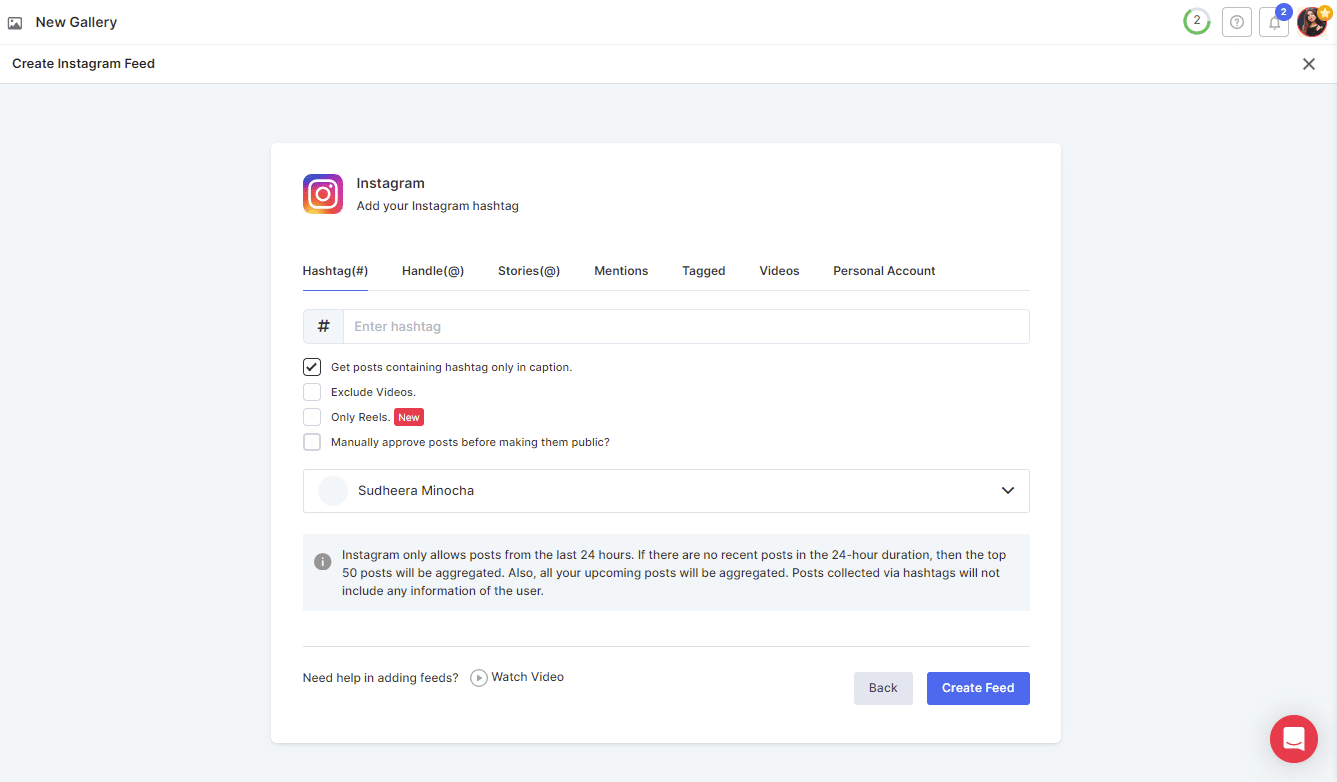Click the gallery image icon beside New Gallery

(x=15, y=22)
